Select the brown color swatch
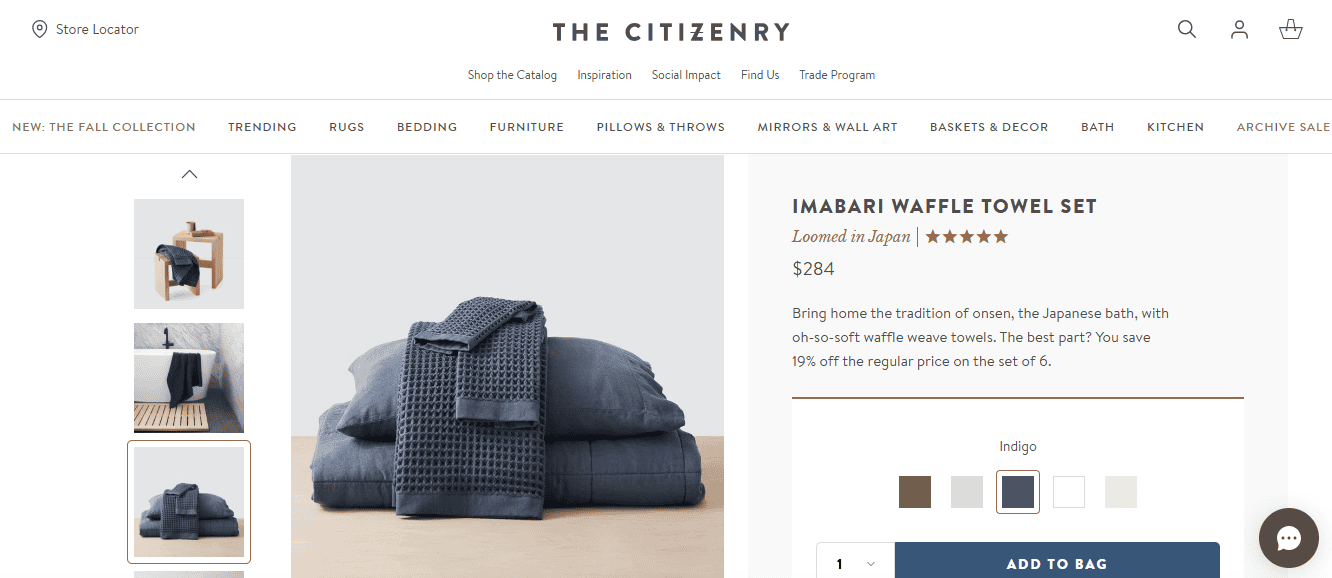The width and height of the screenshot is (1332, 578). pos(915,492)
